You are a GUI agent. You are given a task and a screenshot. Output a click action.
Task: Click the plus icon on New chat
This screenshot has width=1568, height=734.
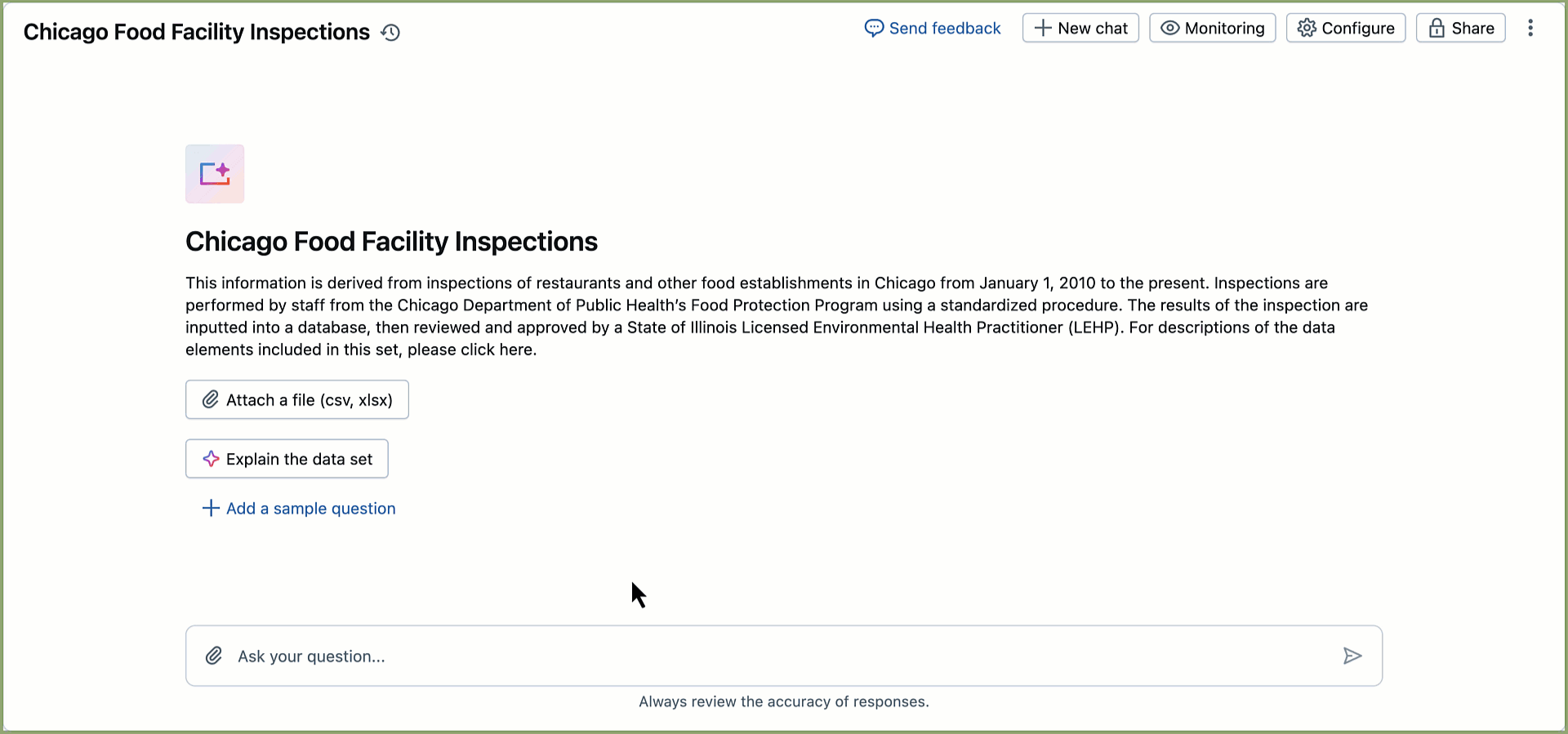1043,29
